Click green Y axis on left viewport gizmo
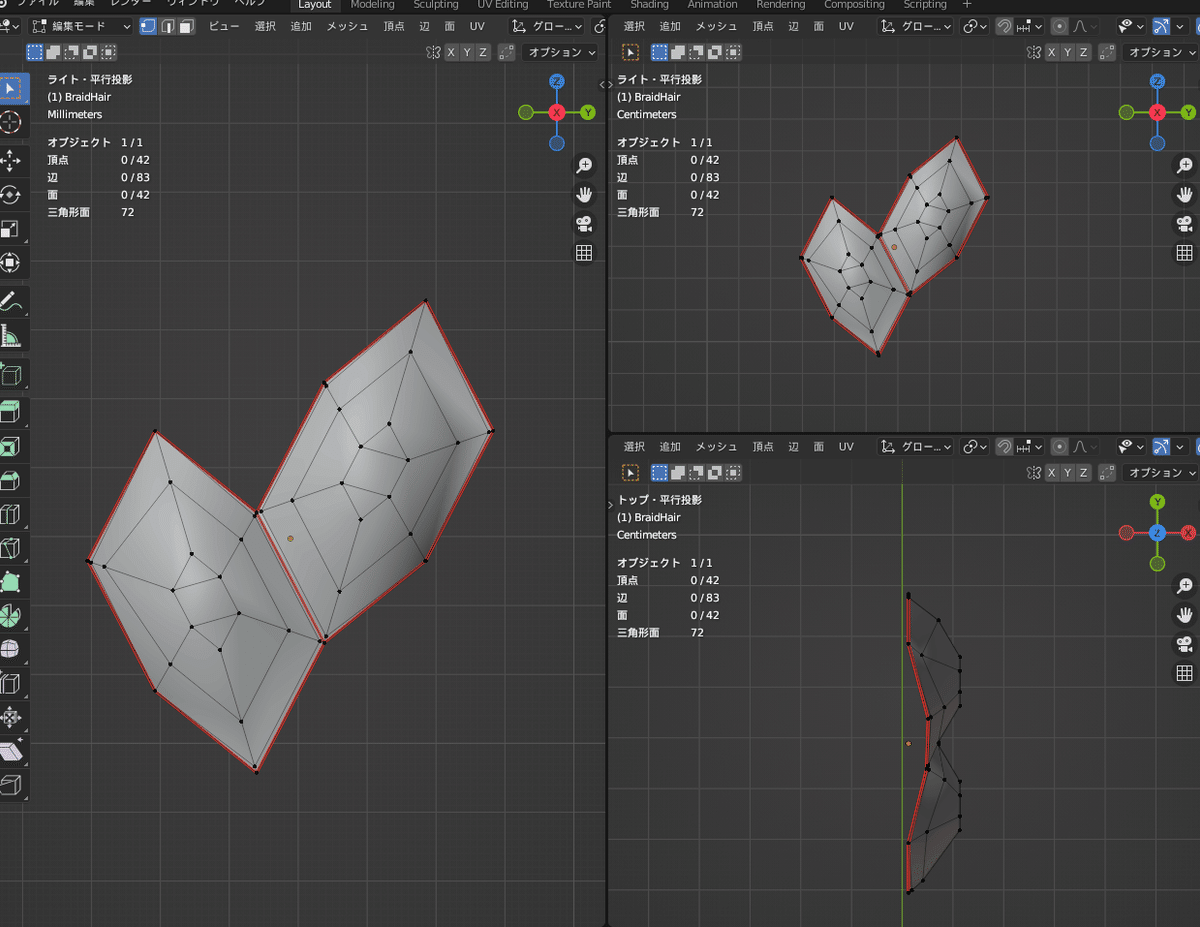This screenshot has width=1200, height=927. coord(588,113)
